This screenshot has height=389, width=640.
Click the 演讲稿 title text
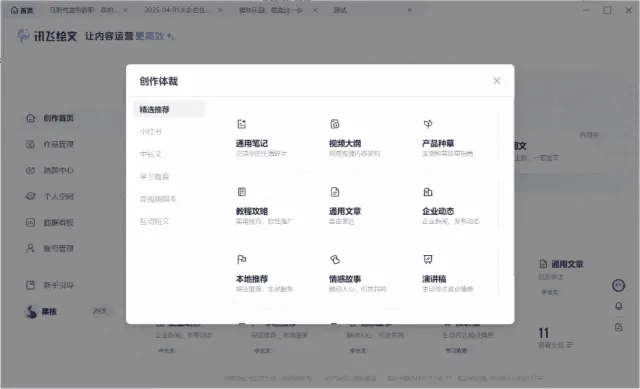(434, 279)
